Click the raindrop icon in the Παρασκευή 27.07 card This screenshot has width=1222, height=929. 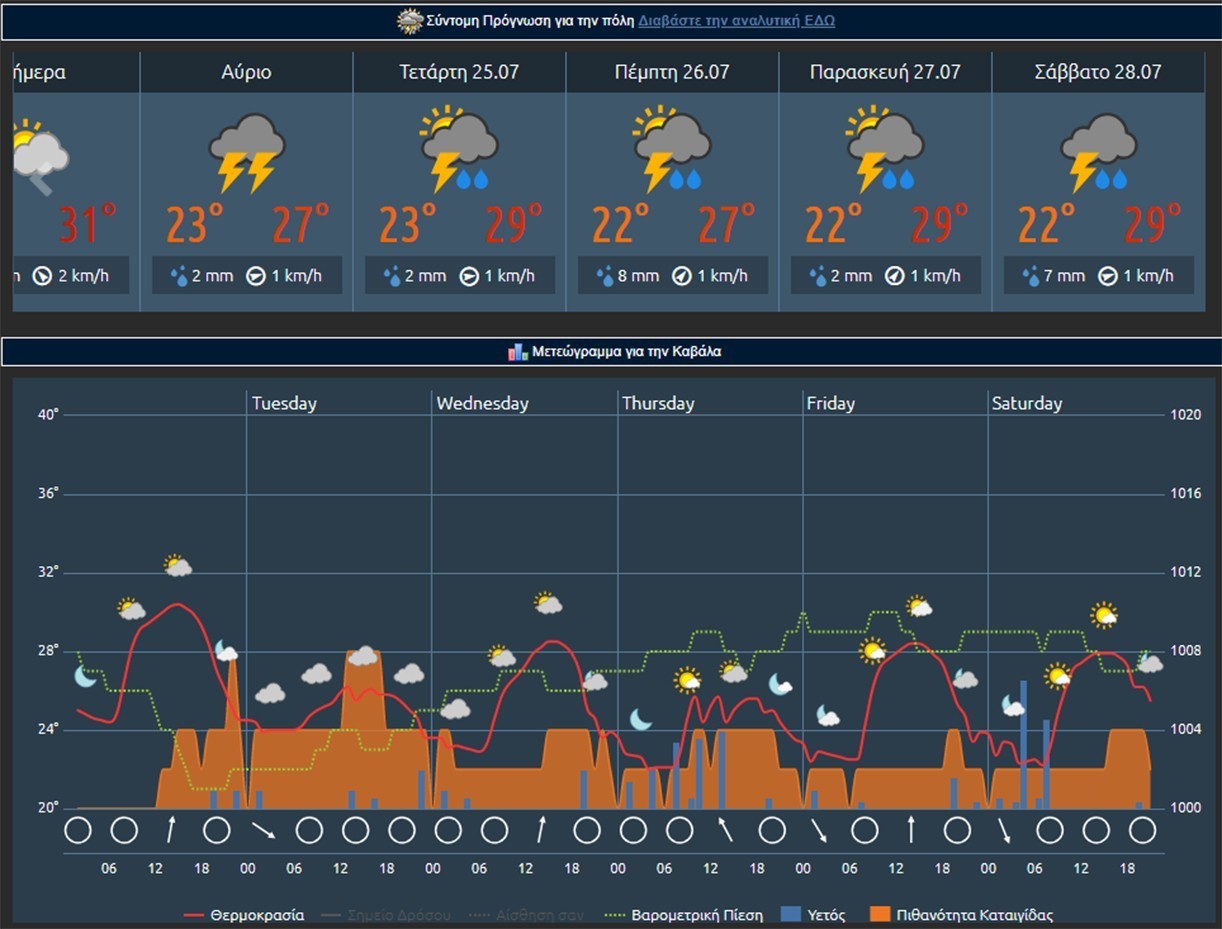[819, 276]
